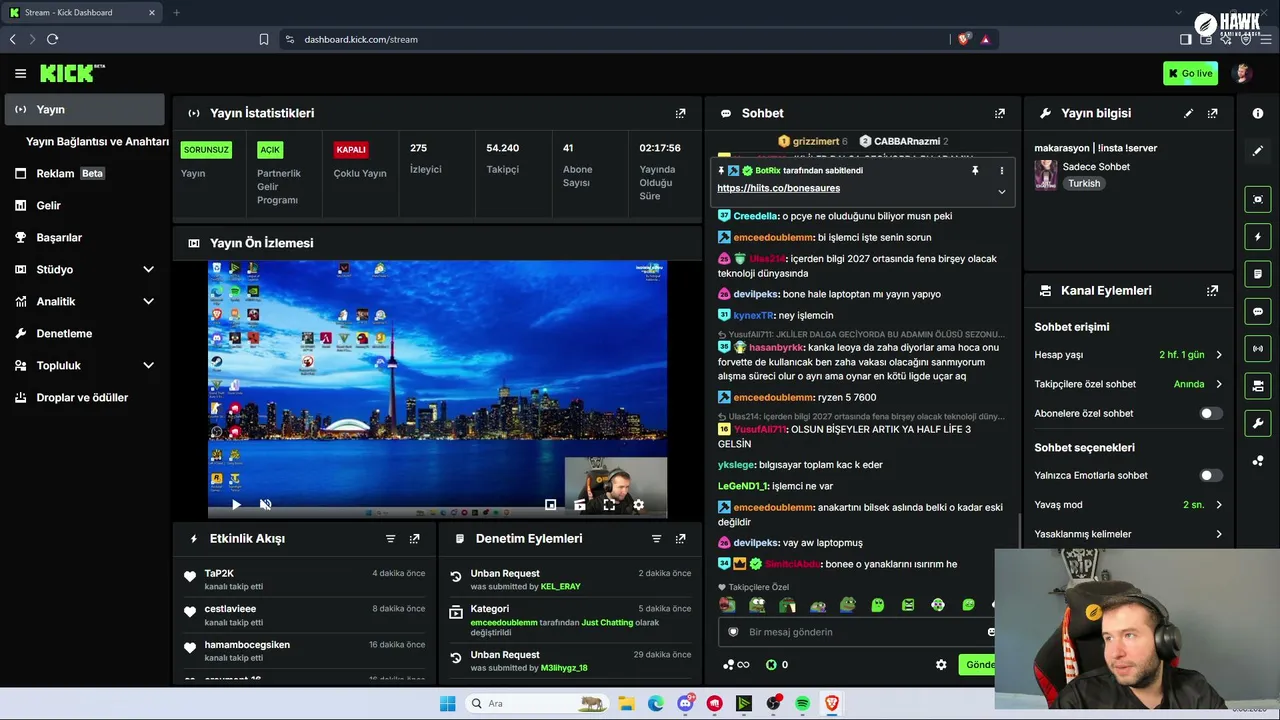This screenshot has height=720, width=1280.
Task: Toggle the moderation log widget icon in right sidebar
Action: pyautogui.click(x=1258, y=274)
